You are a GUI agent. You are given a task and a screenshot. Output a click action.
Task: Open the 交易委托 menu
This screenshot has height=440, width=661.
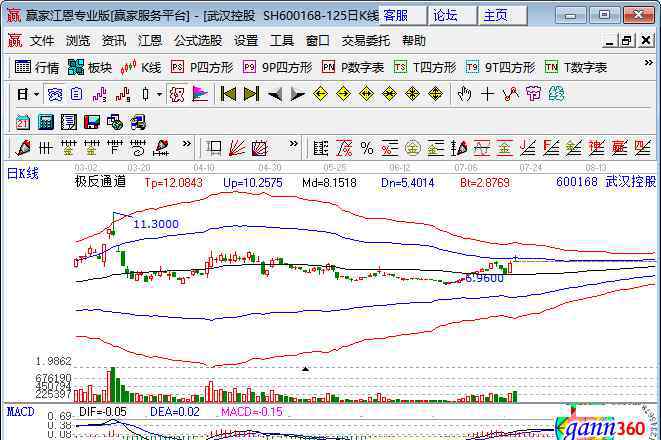pyautogui.click(x=365, y=41)
